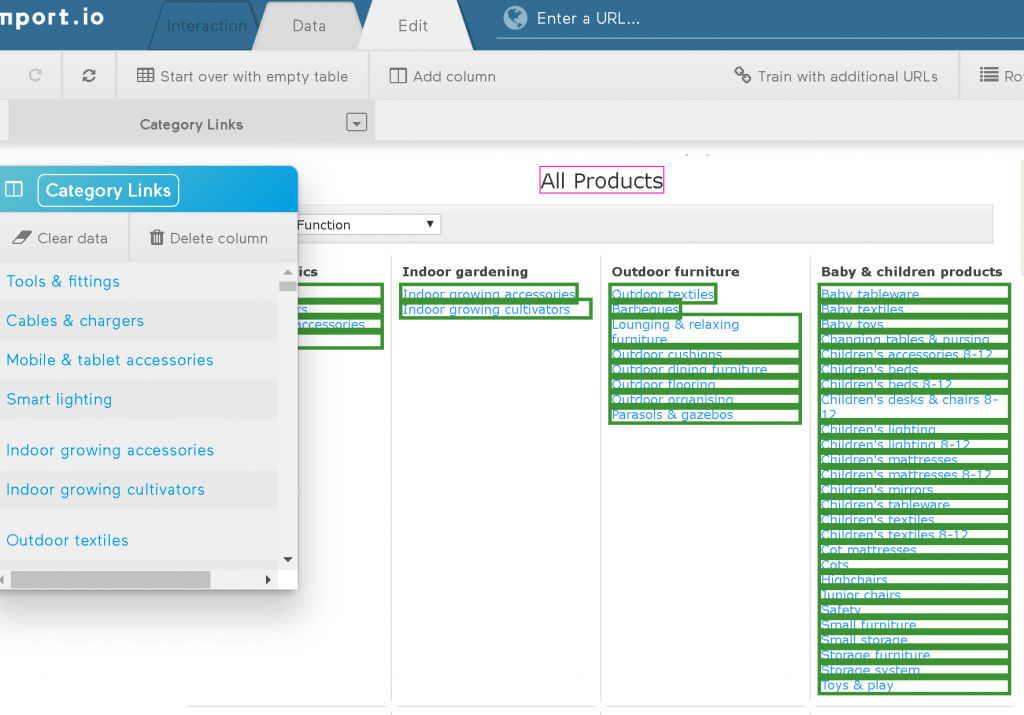The width and height of the screenshot is (1024, 715).
Task: Open the Edit tab
Action: click(x=413, y=26)
